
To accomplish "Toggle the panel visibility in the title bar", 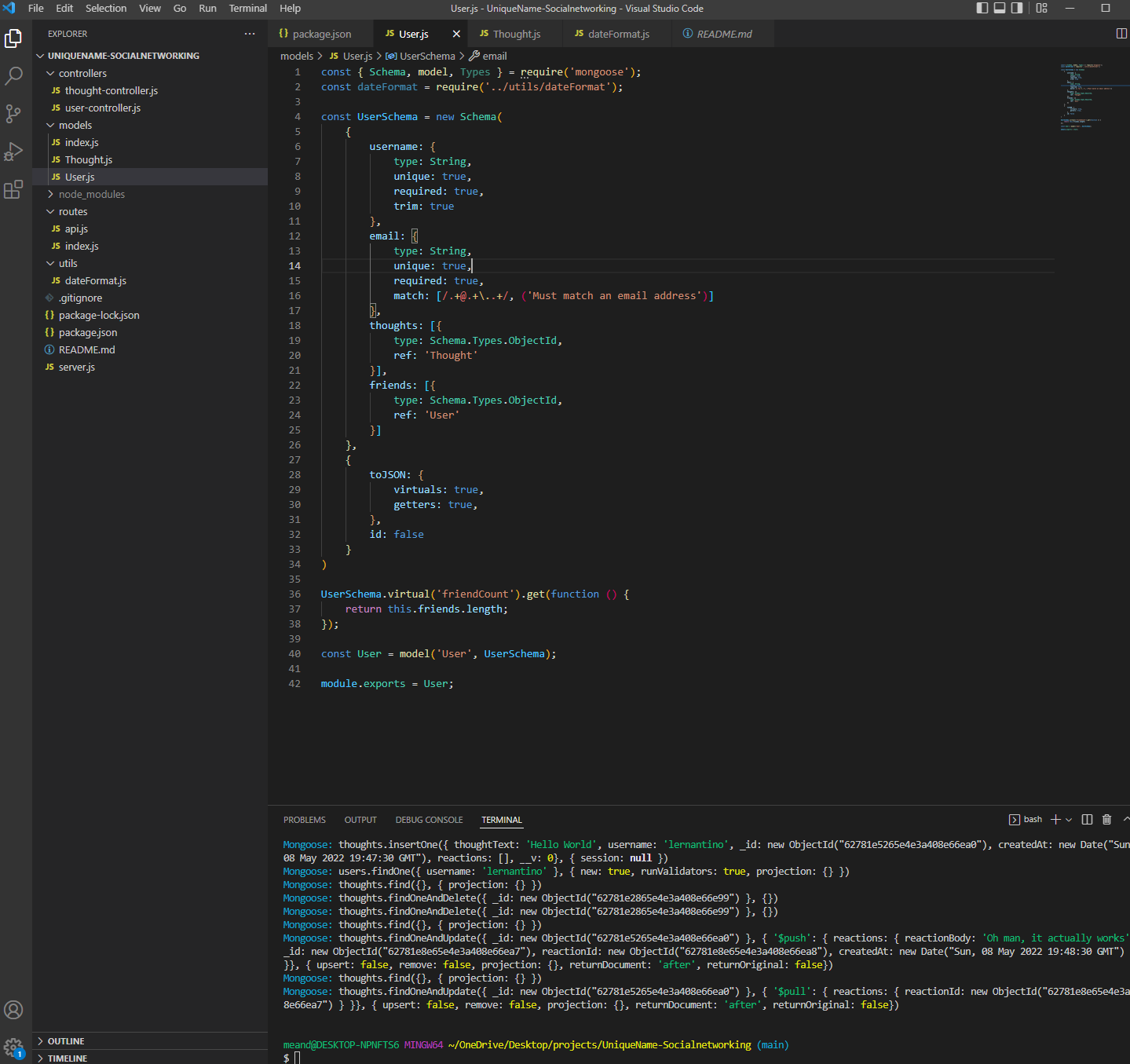I will 999,8.
